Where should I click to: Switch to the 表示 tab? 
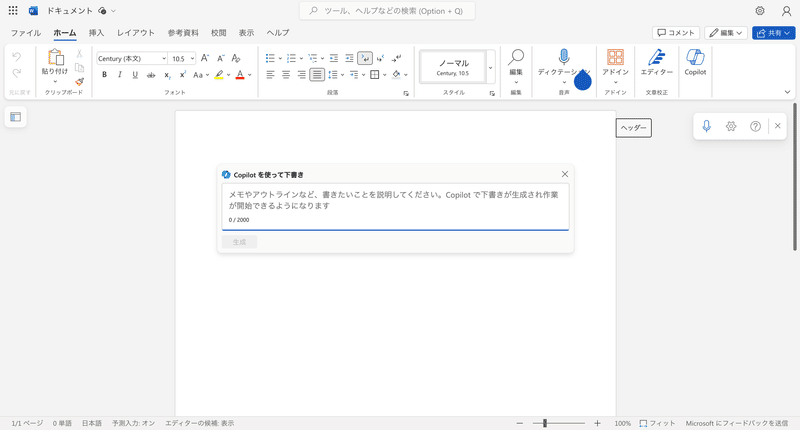[x=246, y=33]
